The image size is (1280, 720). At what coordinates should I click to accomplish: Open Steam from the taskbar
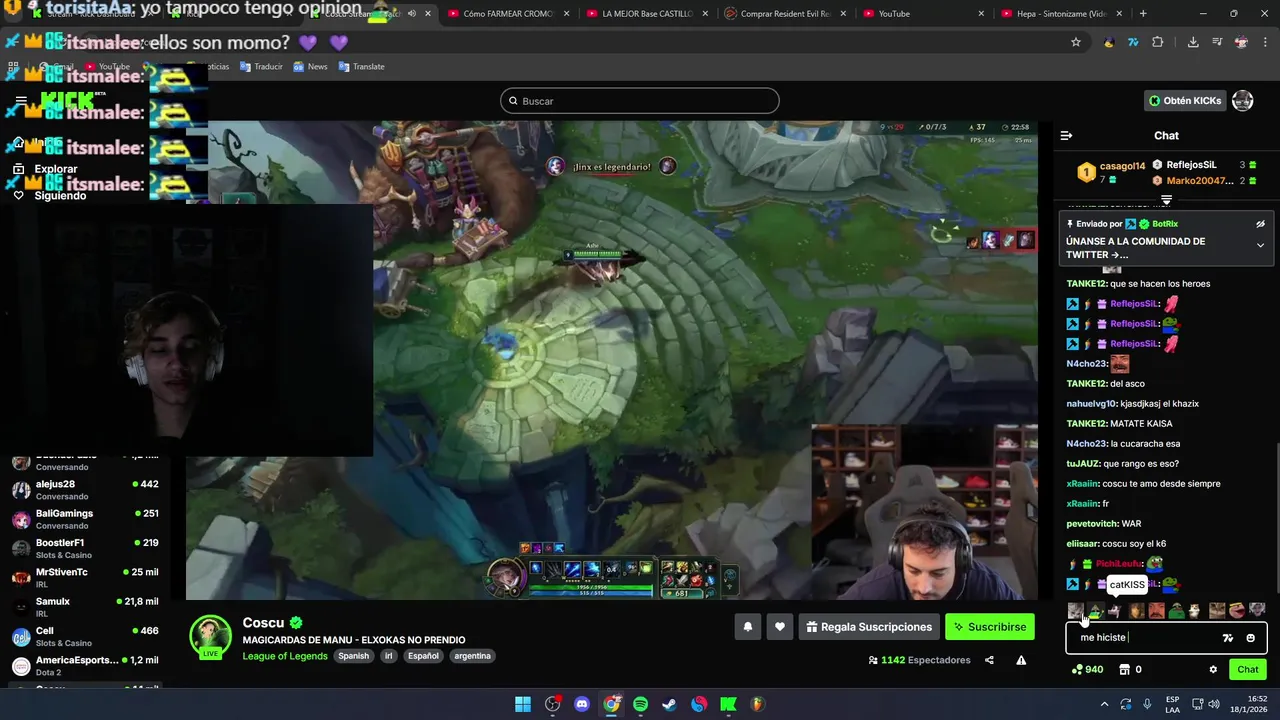click(x=669, y=704)
